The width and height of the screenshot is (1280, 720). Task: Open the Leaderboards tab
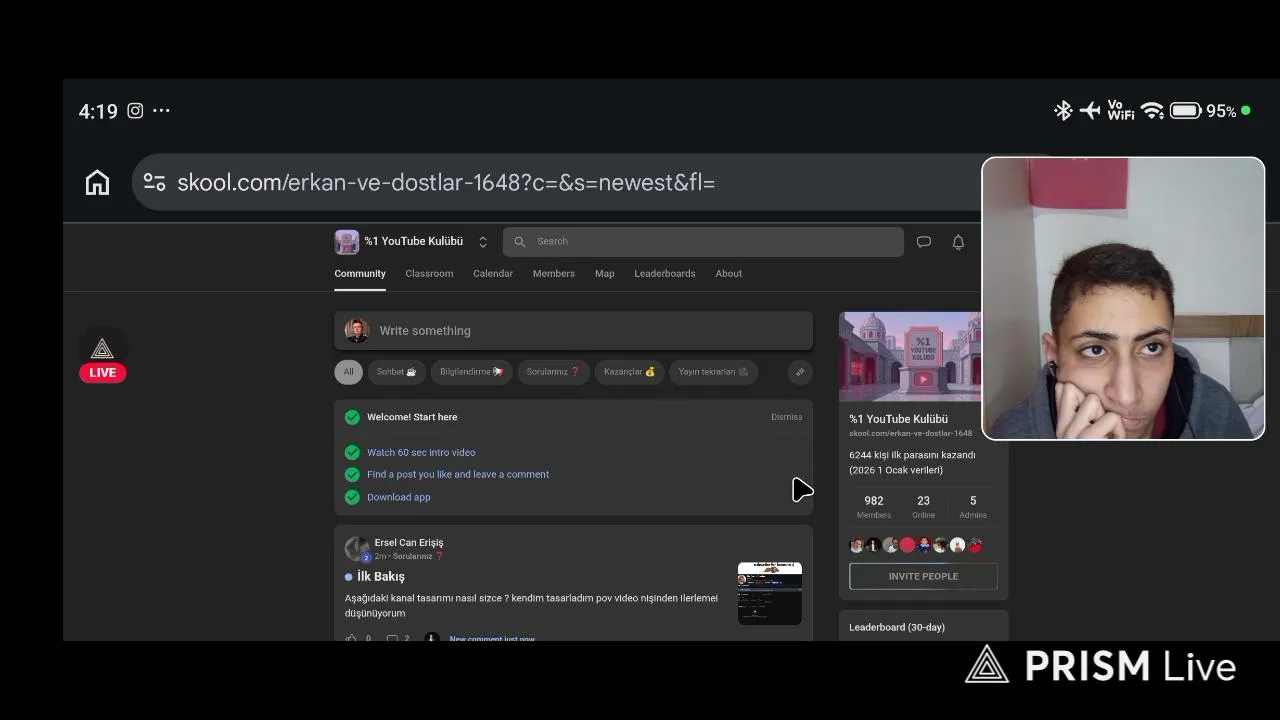665,274
